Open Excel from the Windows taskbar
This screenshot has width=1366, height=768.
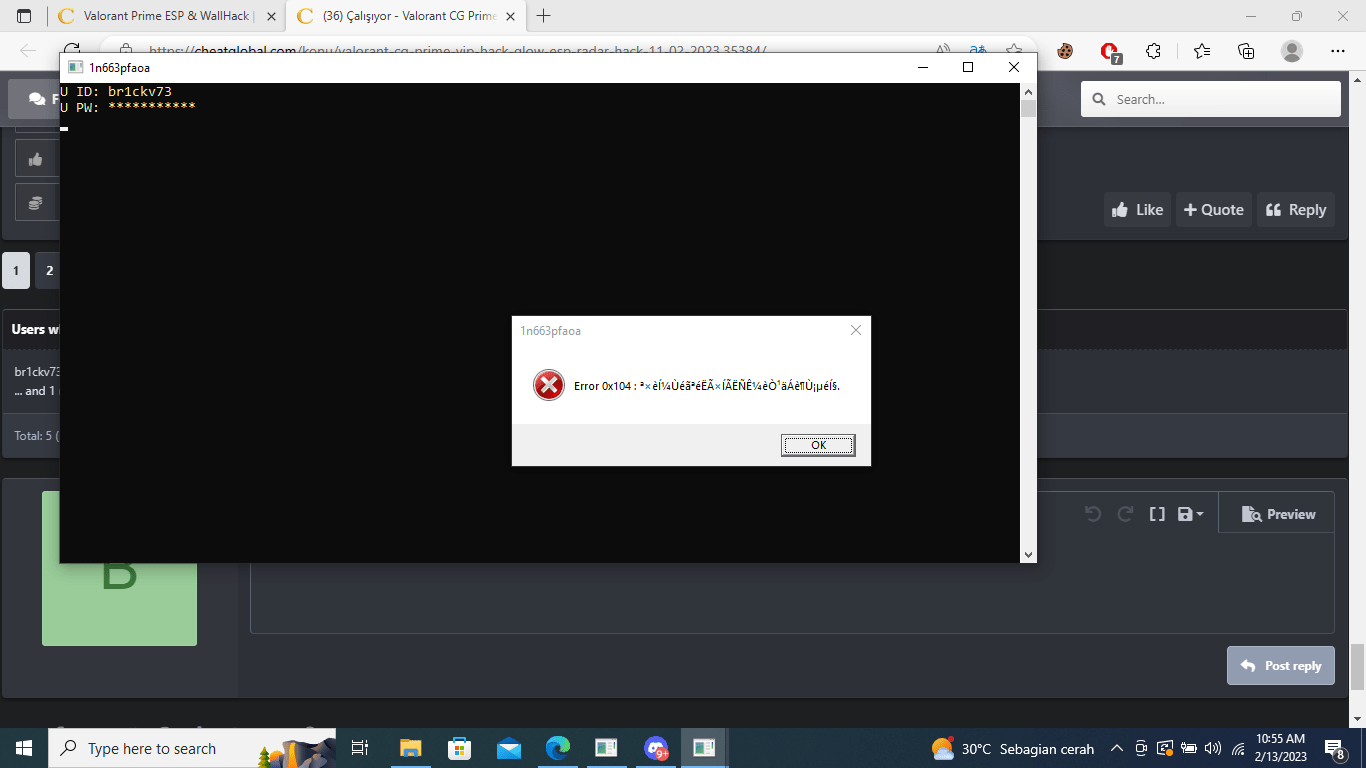pyautogui.click(x=606, y=748)
